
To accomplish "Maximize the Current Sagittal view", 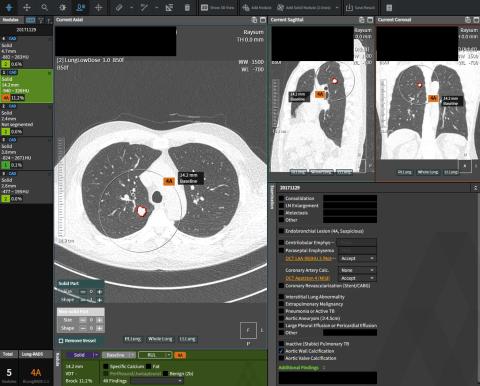I will 370,20.
